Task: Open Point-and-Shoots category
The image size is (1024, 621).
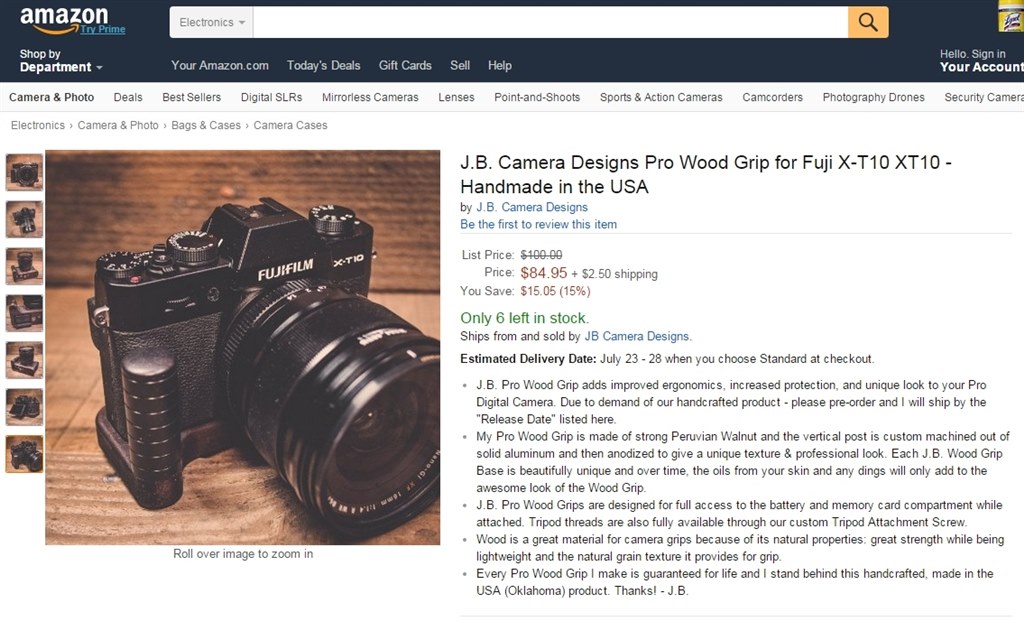Action: tap(537, 97)
